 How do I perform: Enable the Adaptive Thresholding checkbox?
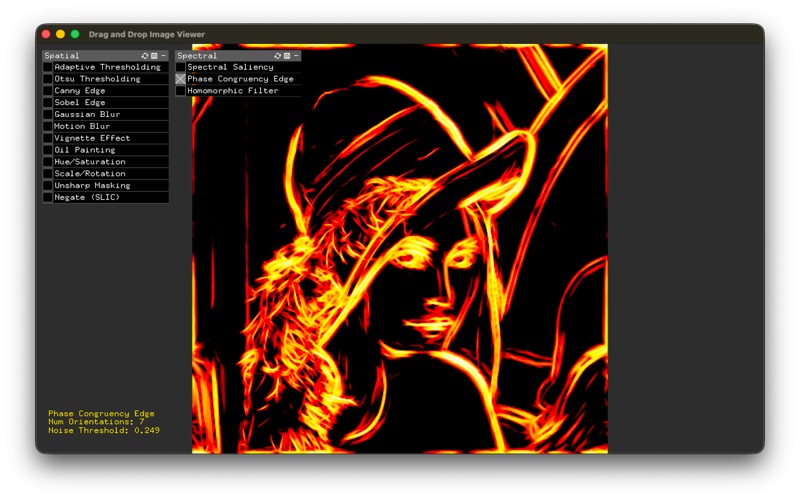click(x=48, y=67)
